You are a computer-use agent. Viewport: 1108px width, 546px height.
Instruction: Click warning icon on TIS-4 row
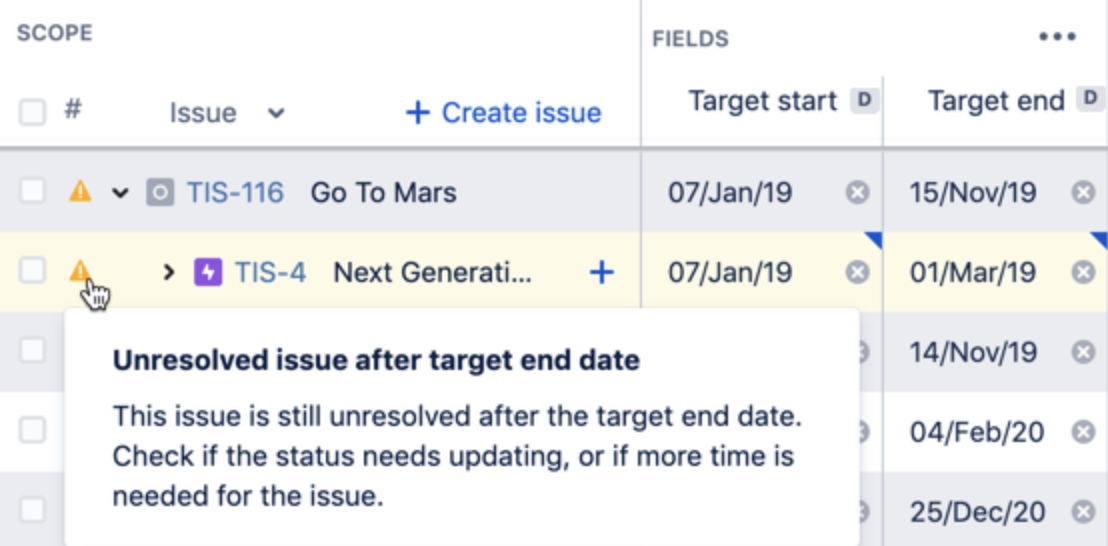click(x=80, y=271)
